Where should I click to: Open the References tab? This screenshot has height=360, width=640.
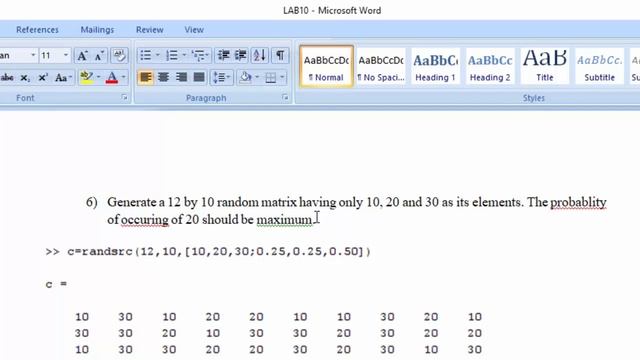coord(37,30)
